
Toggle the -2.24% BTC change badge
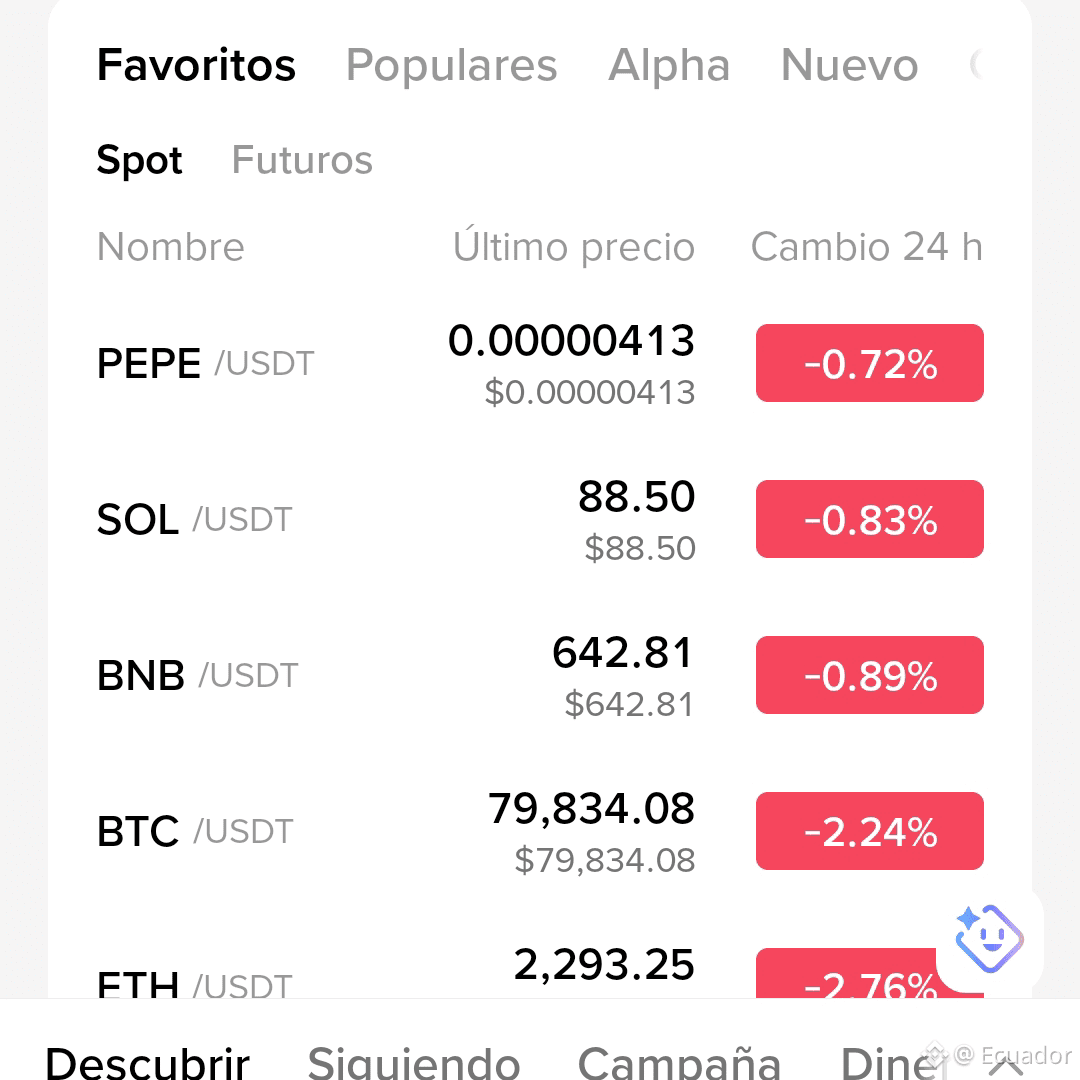(x=870, y=831)
